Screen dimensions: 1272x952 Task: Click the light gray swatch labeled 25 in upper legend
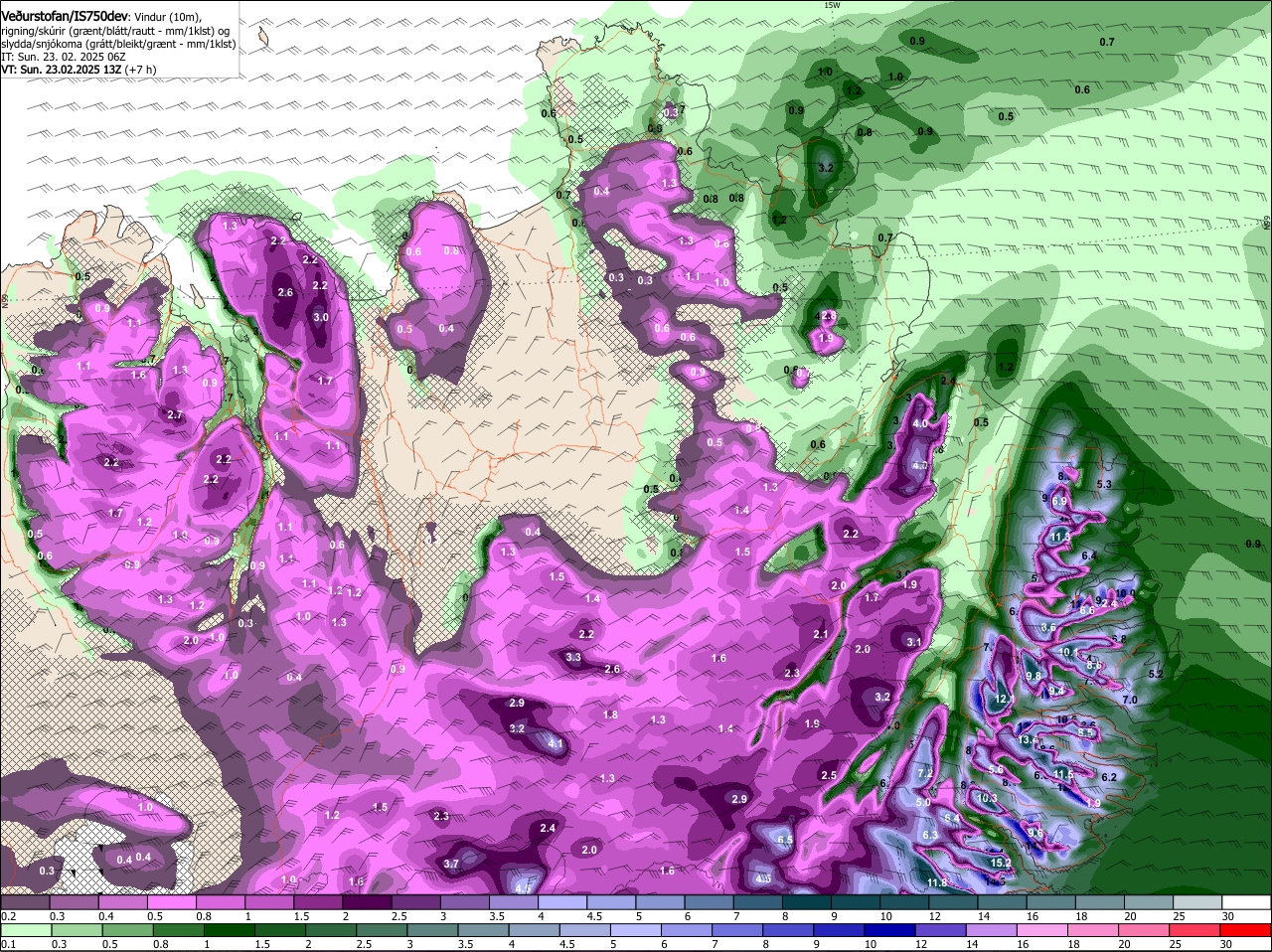1199,901
